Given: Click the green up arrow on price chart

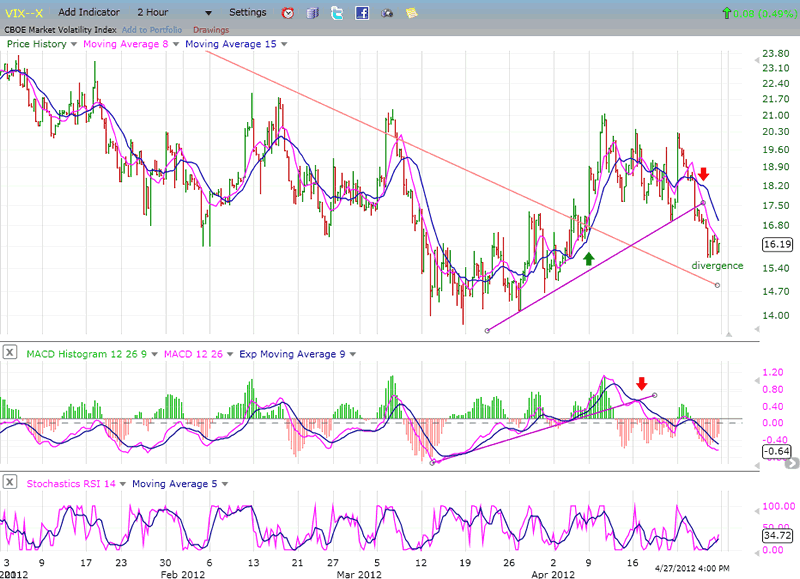Looking at the screenshot, I should (589, 258).
